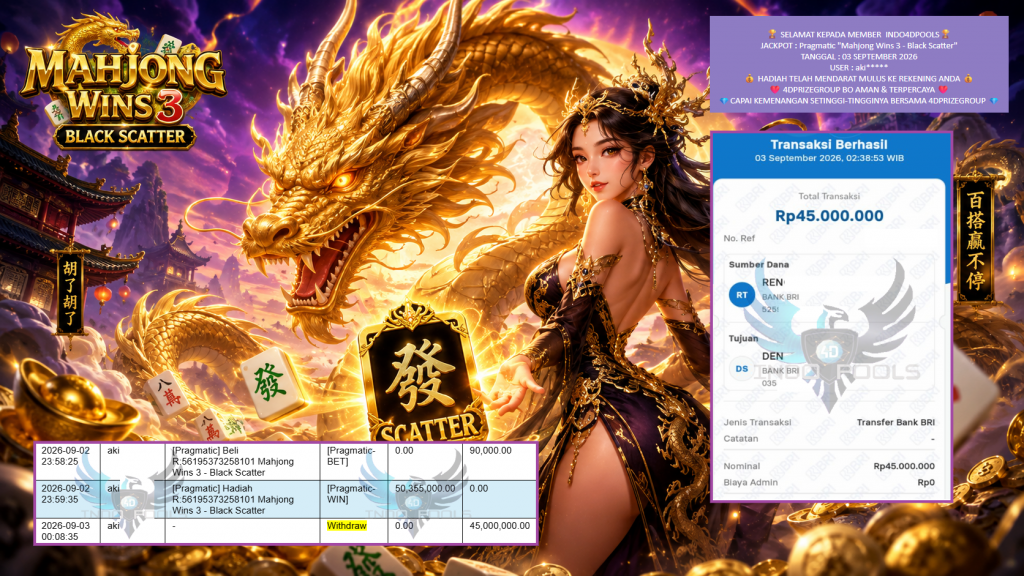Select the Transaksi Berhasil header

(x=829, y=144)
